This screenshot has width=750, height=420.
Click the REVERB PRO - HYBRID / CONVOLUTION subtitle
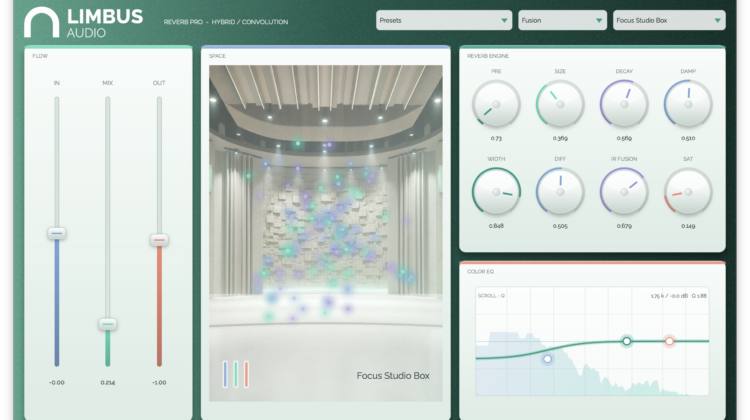tap(226, 22)
